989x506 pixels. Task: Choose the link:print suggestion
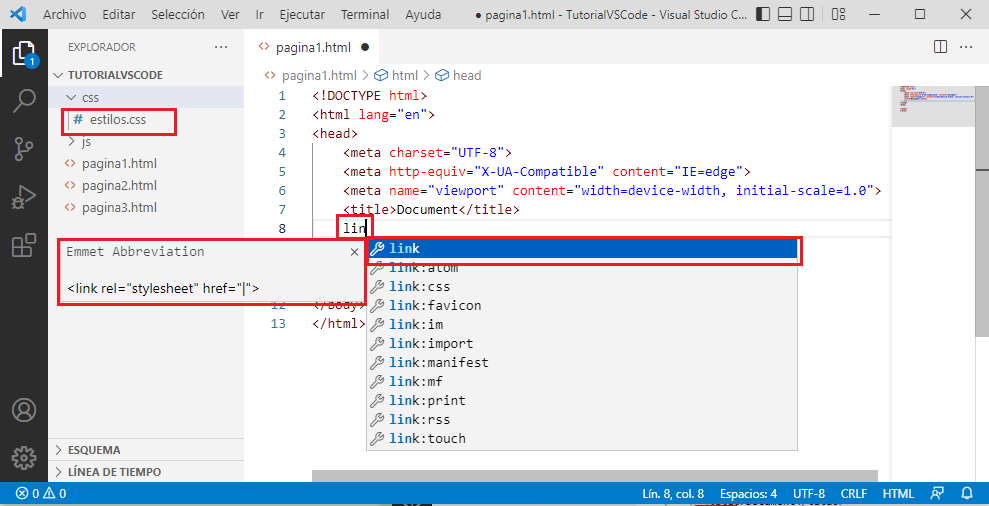tap(582, 400)
